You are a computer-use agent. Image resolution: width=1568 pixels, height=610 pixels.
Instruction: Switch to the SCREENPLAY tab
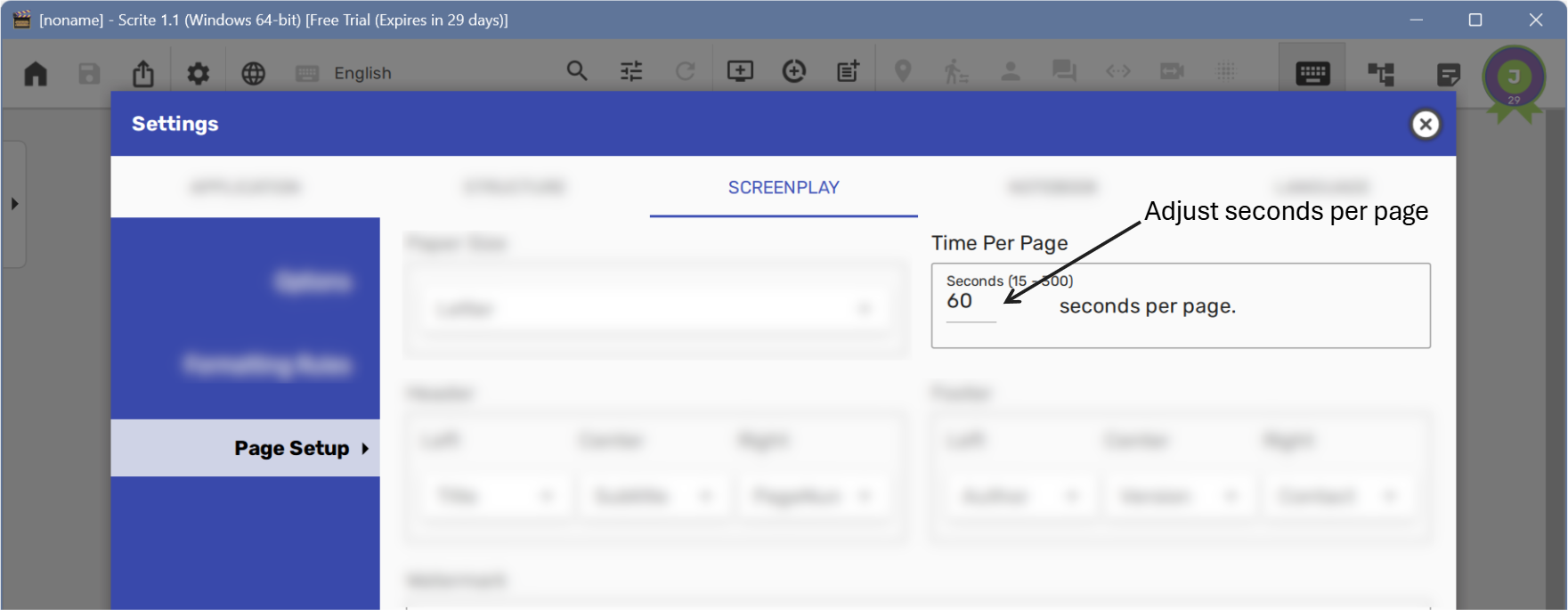(784, 188)
